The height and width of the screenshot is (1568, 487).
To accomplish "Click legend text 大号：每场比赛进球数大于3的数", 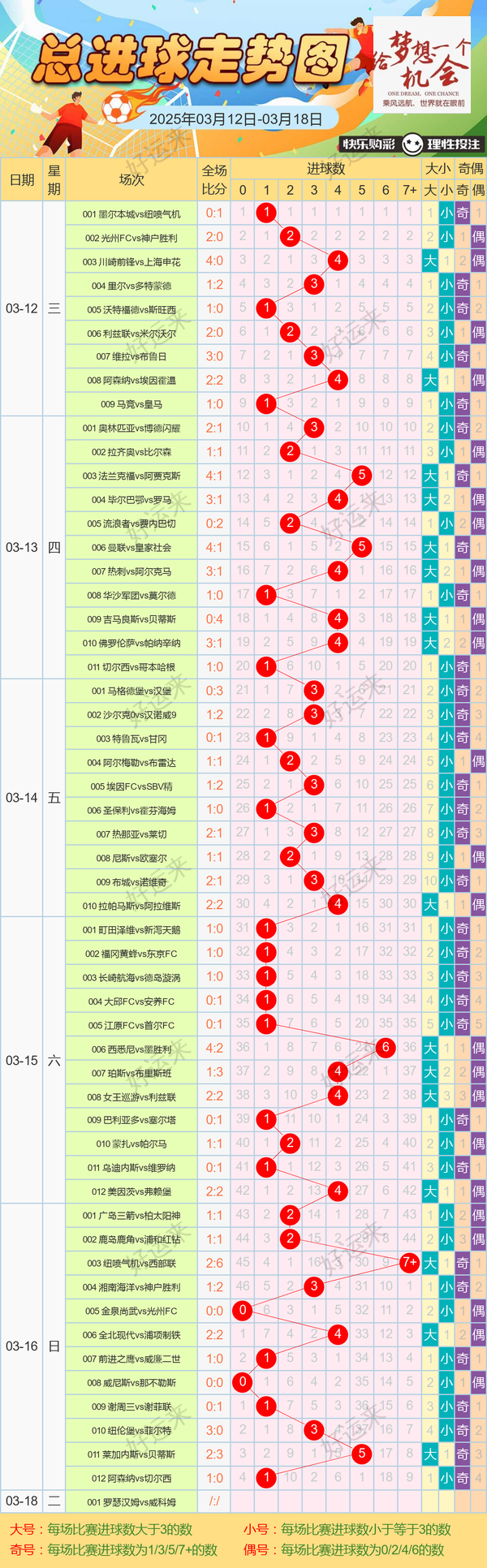I will [x=101, y=1529].
